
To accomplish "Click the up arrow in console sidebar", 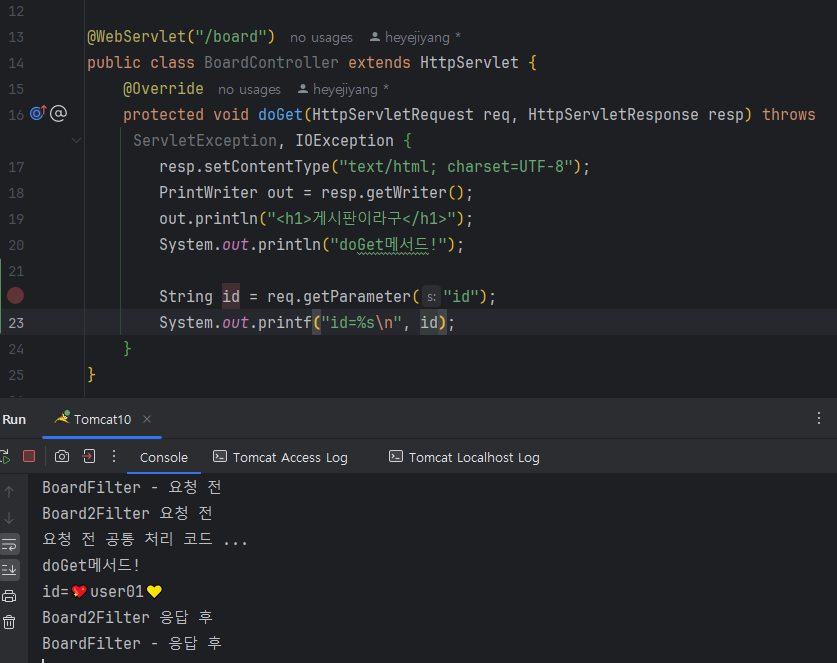I will pyautogui.click(x=9, y=492).
